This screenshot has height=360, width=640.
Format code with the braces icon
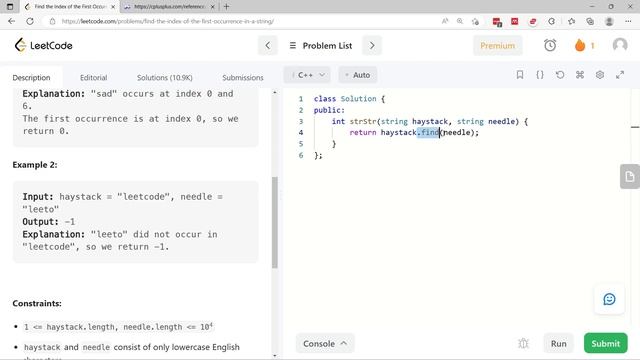click(x=540, y=75)
